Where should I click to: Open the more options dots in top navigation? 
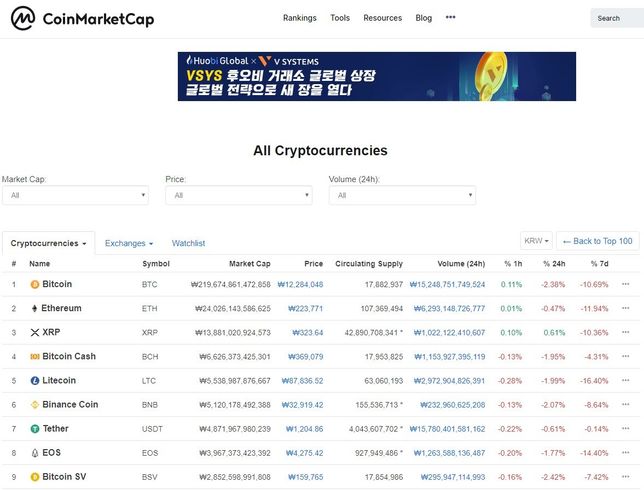click(x=450, y=18)
